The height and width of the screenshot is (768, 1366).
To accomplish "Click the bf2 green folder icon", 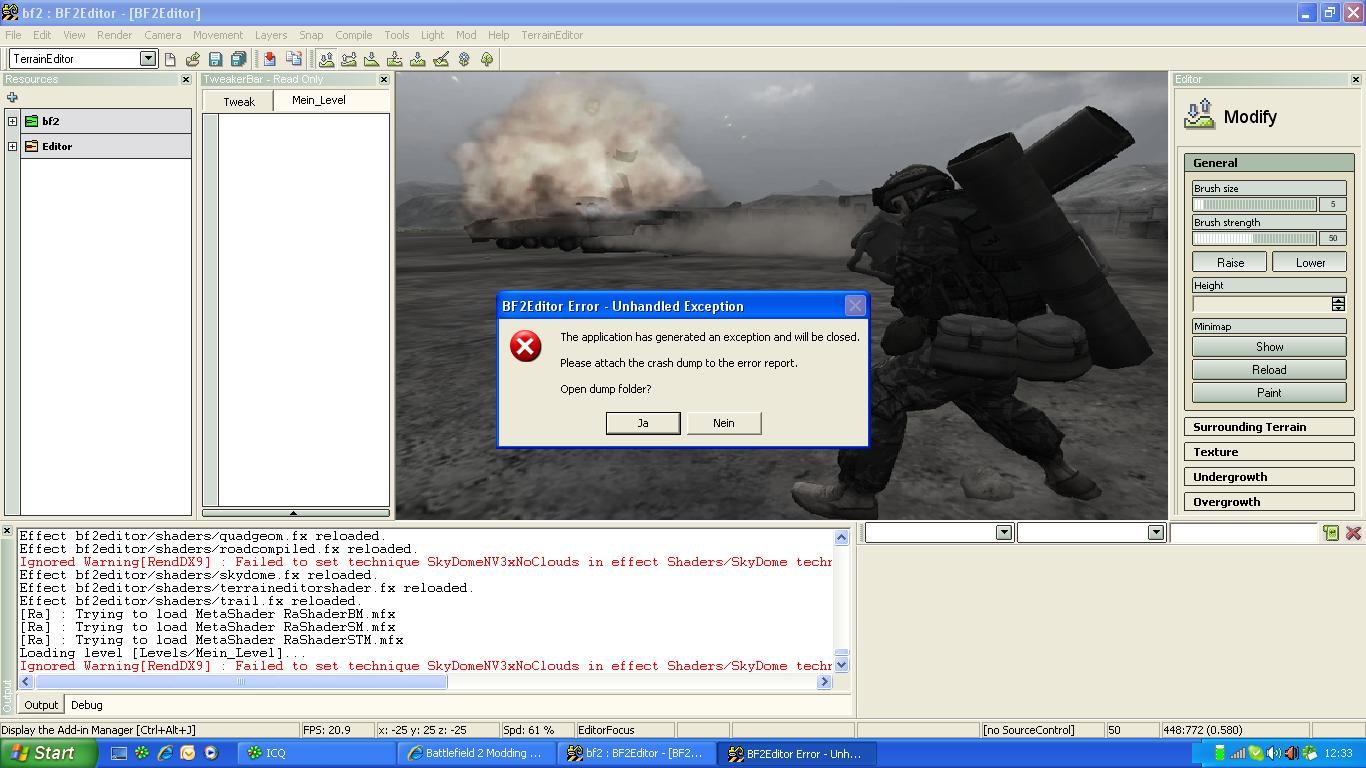I will point(32,121).
